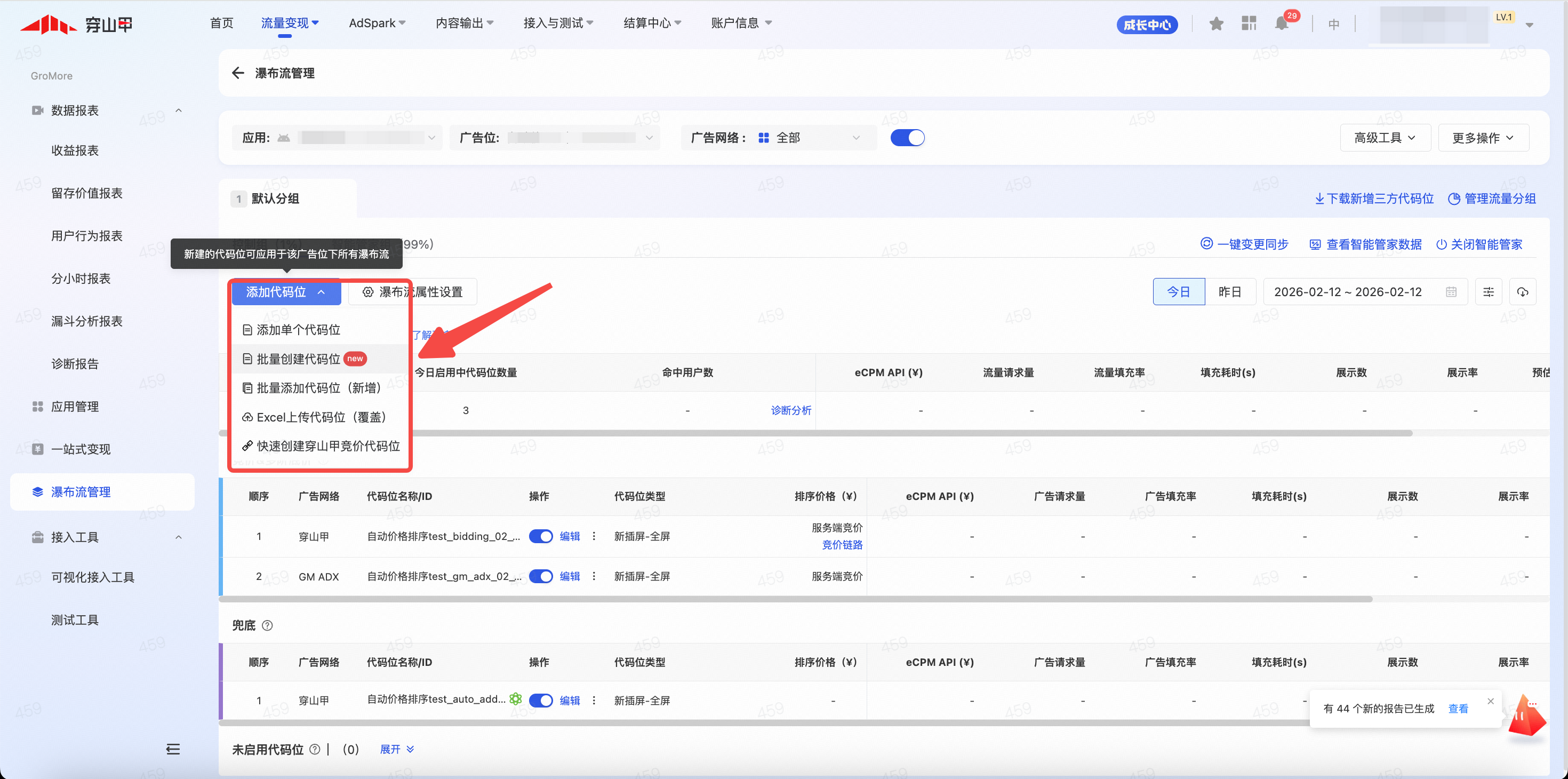Click the cloud download icon beside date range
This screenshot has width=1568, height=779.
click(1522, 292)
